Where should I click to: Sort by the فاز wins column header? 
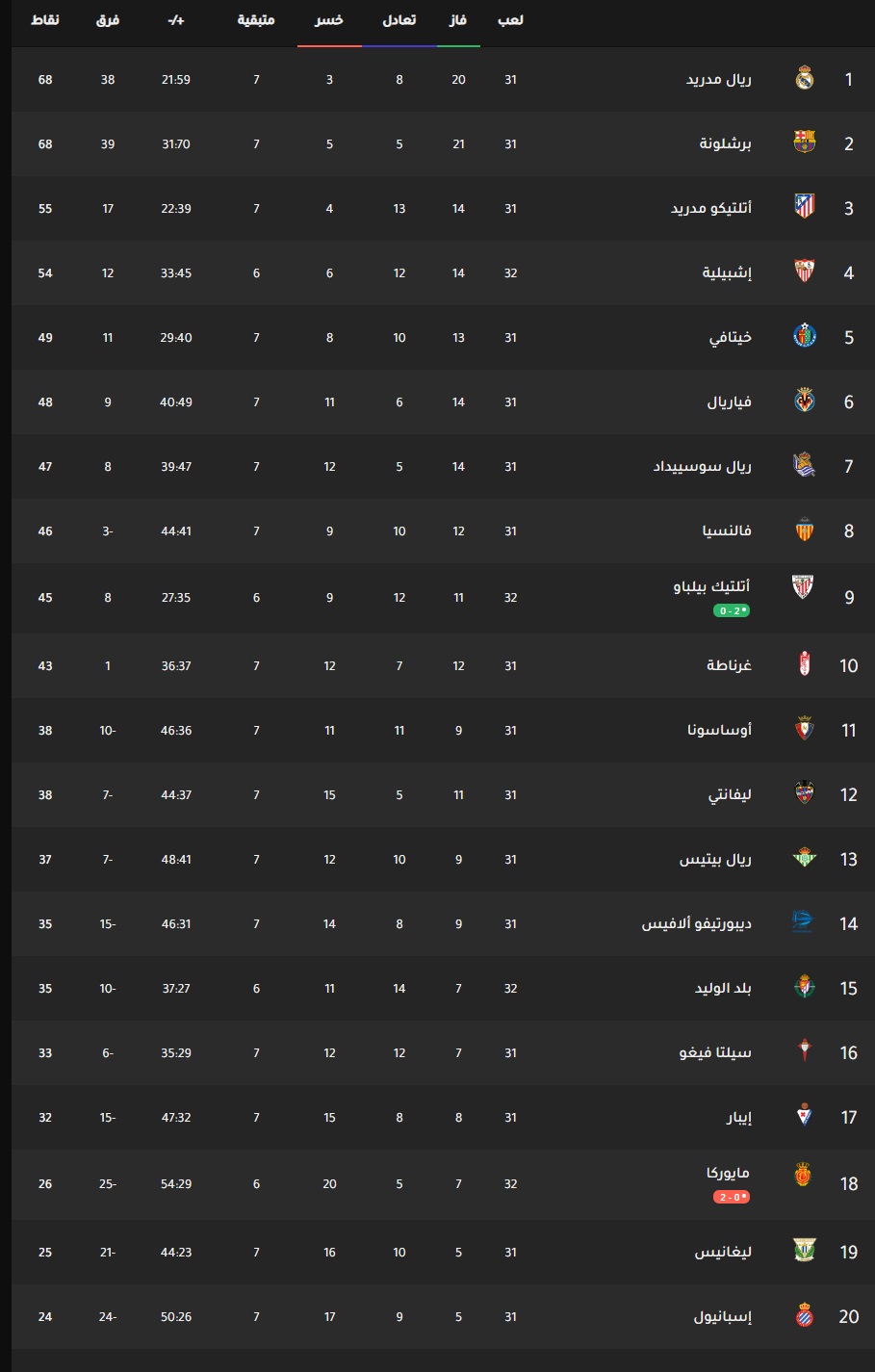(458, 20)
